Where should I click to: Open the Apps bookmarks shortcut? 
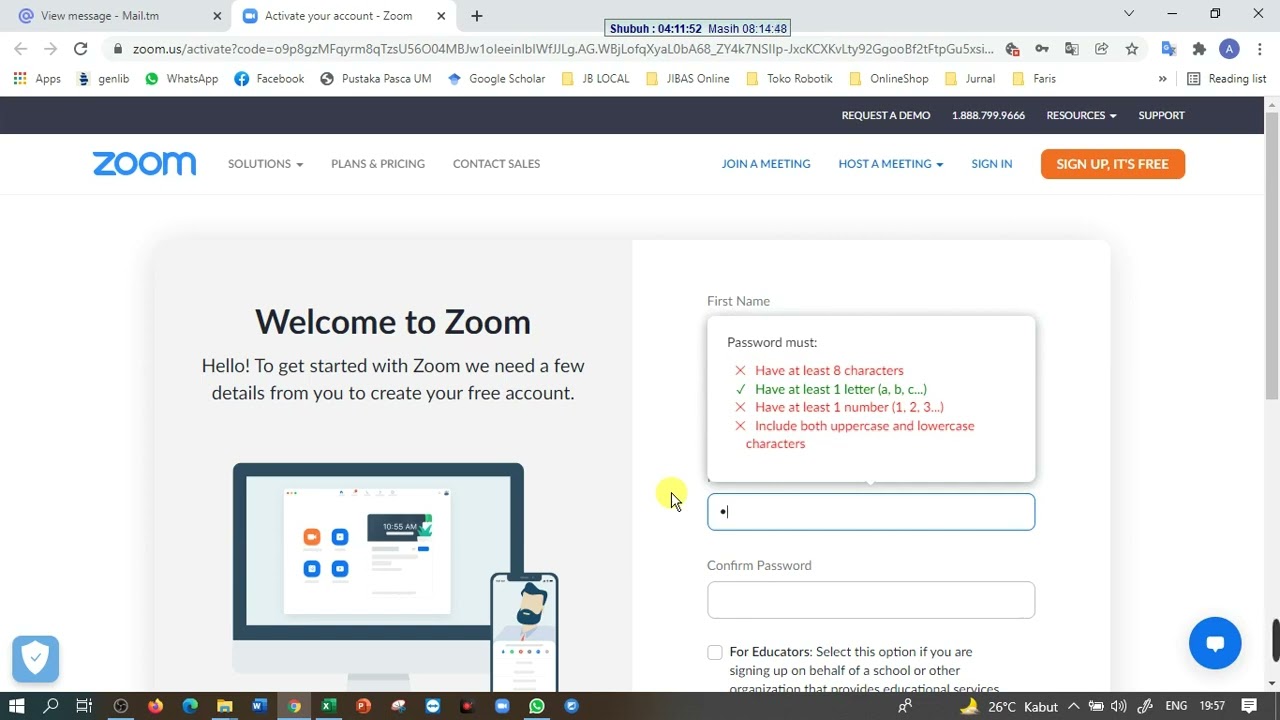click(x=37, y=79)
